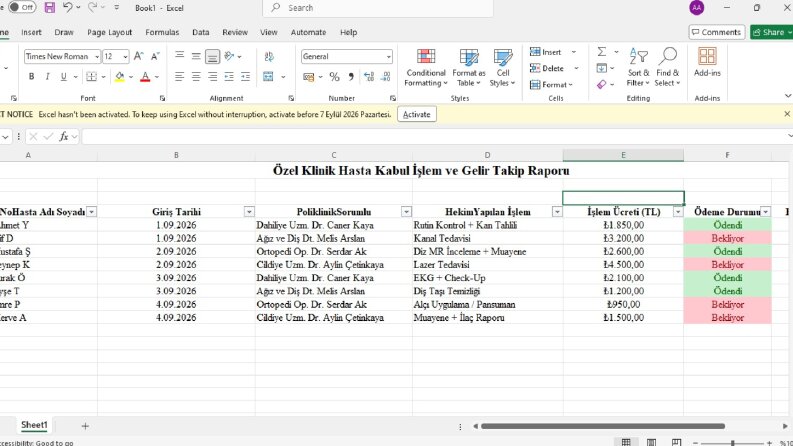Open İşlem Ücreti (TL) filter dropdown

click(678, 212)
